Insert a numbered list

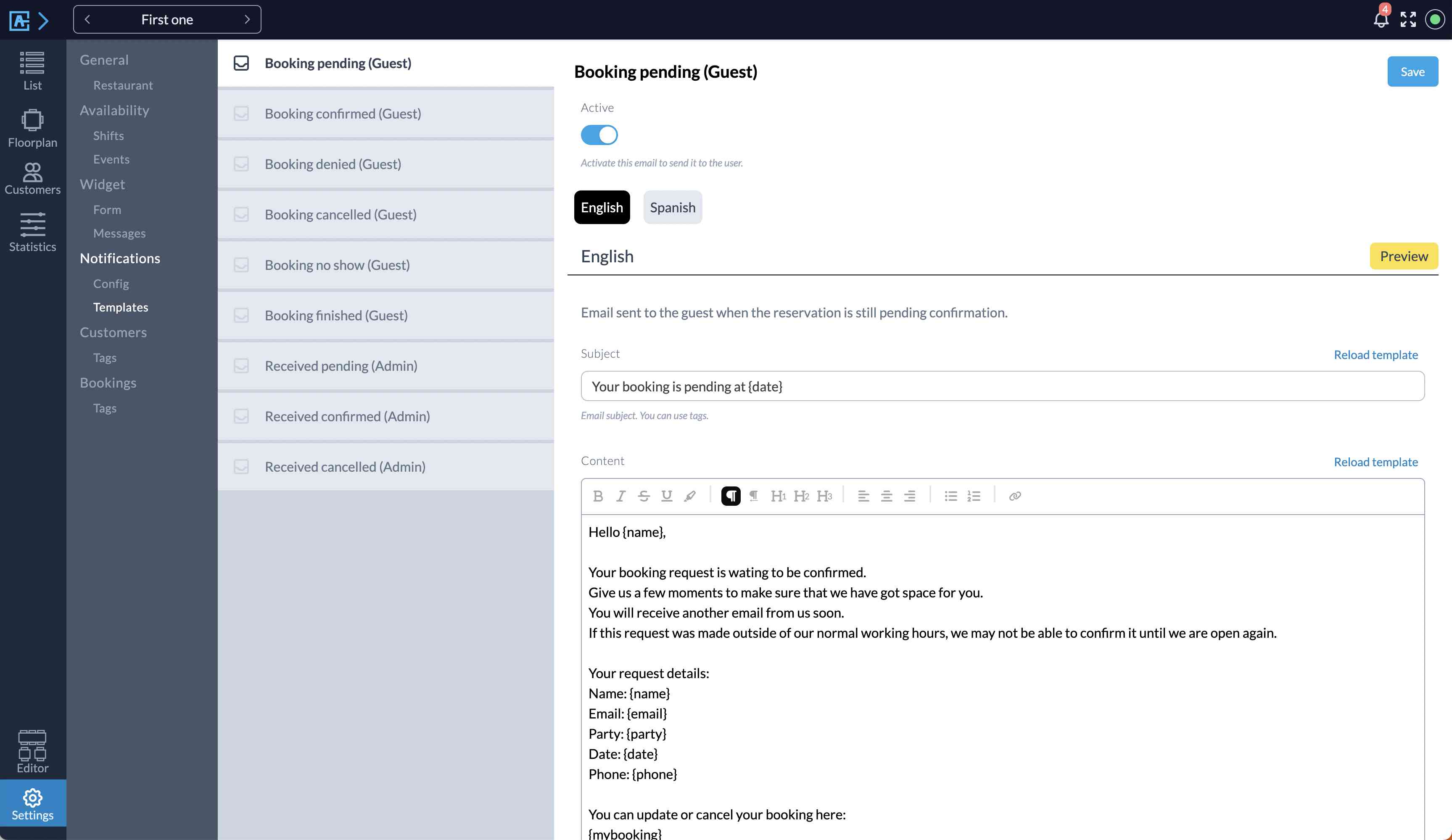click(974, 496)
